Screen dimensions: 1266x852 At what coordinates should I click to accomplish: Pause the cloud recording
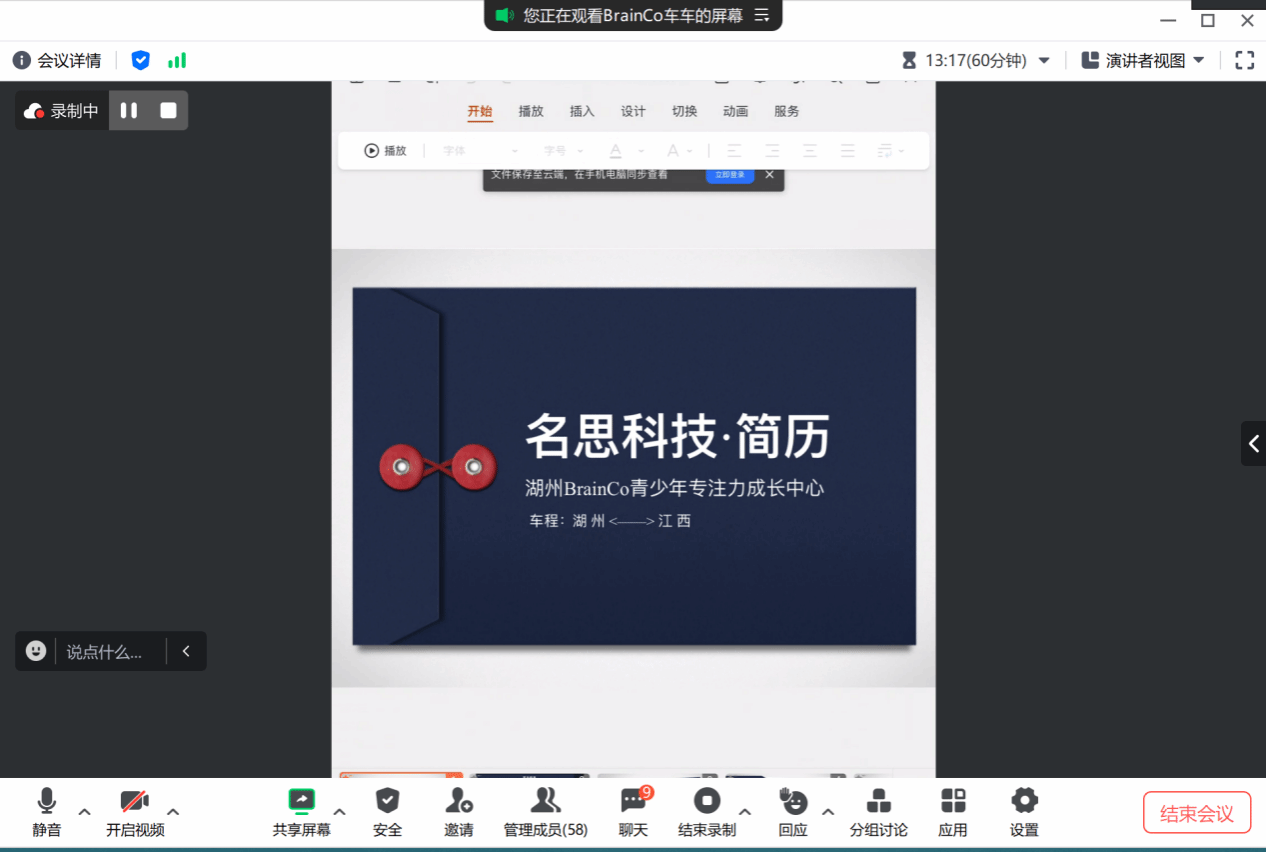(x=129, y=111)
